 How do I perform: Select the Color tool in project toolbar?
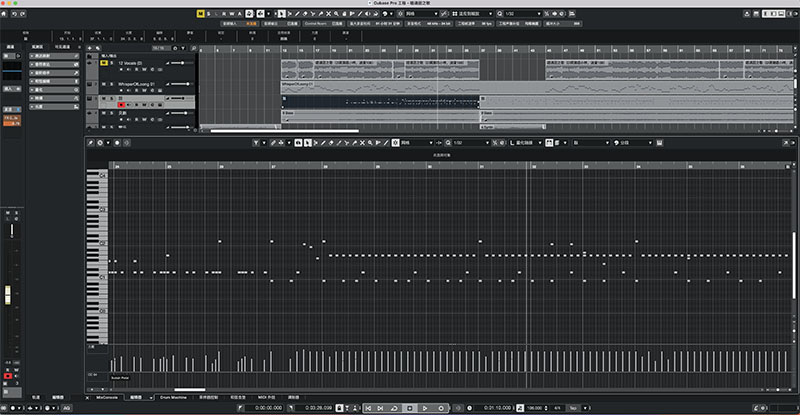[x=376, y=14]
